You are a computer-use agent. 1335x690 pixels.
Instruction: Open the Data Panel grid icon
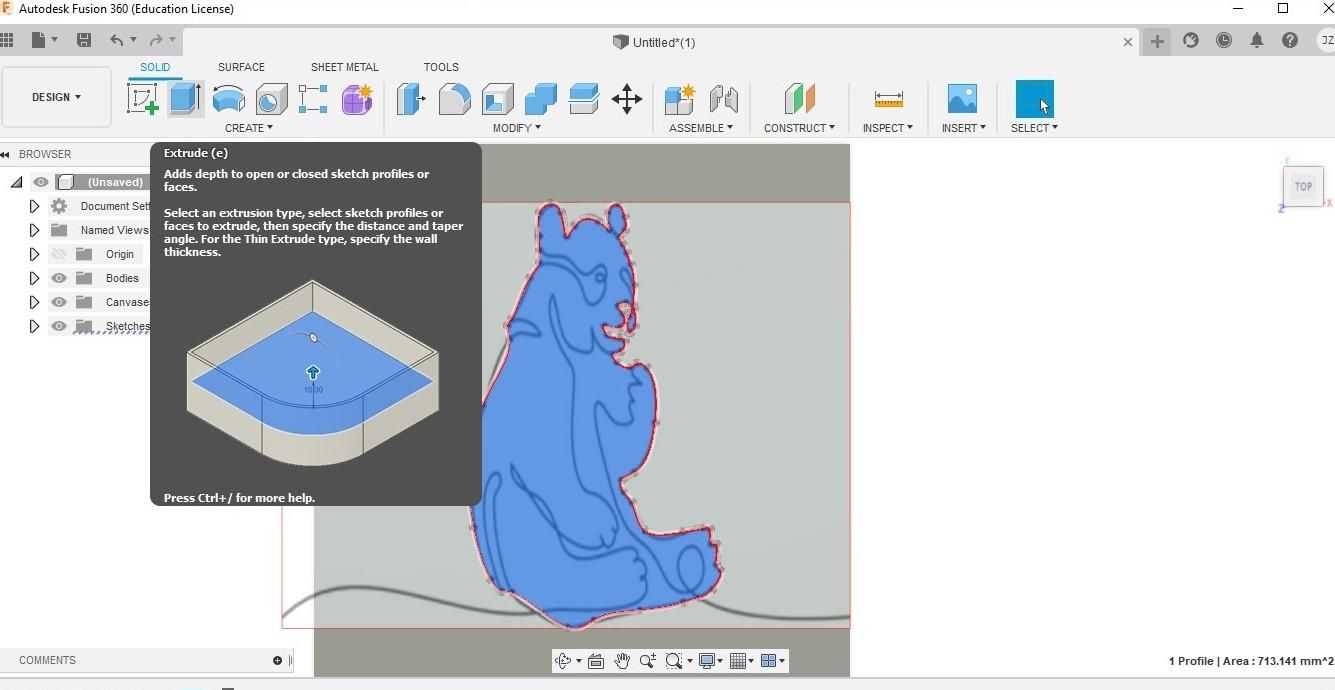point(7,41)
